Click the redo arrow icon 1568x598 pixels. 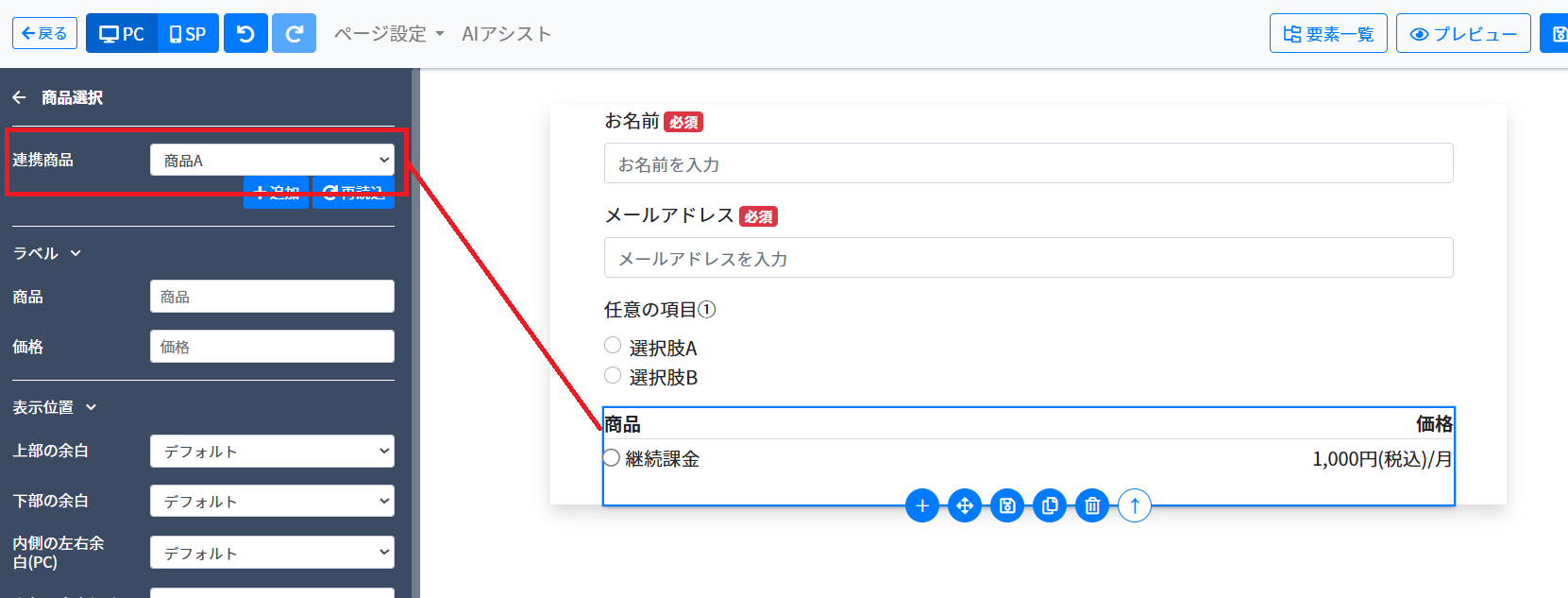click(294, 34)
